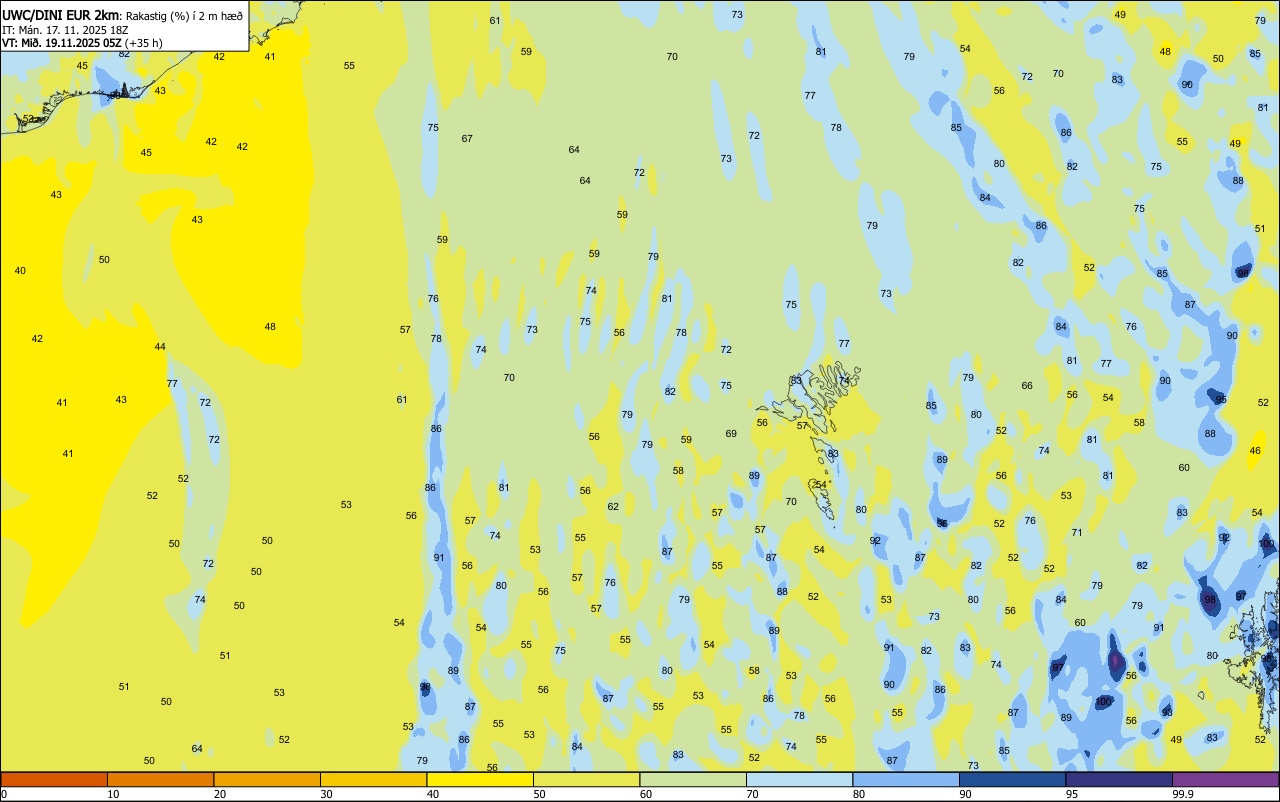Click the orange 10–20 legend color segment
Viewport: 1280px width, 802px height.
coord(160,779)
